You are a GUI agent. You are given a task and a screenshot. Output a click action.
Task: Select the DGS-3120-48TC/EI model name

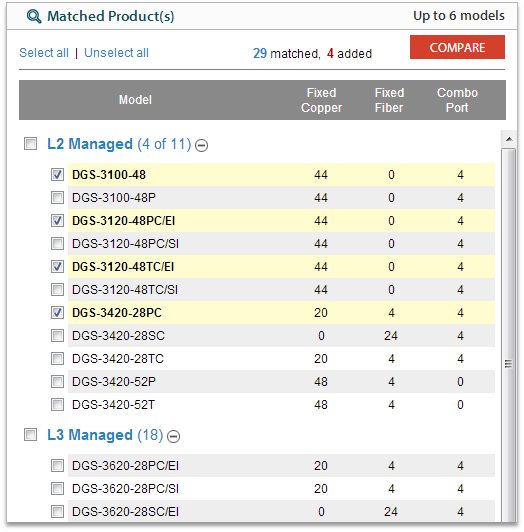(x=123, y=267)
